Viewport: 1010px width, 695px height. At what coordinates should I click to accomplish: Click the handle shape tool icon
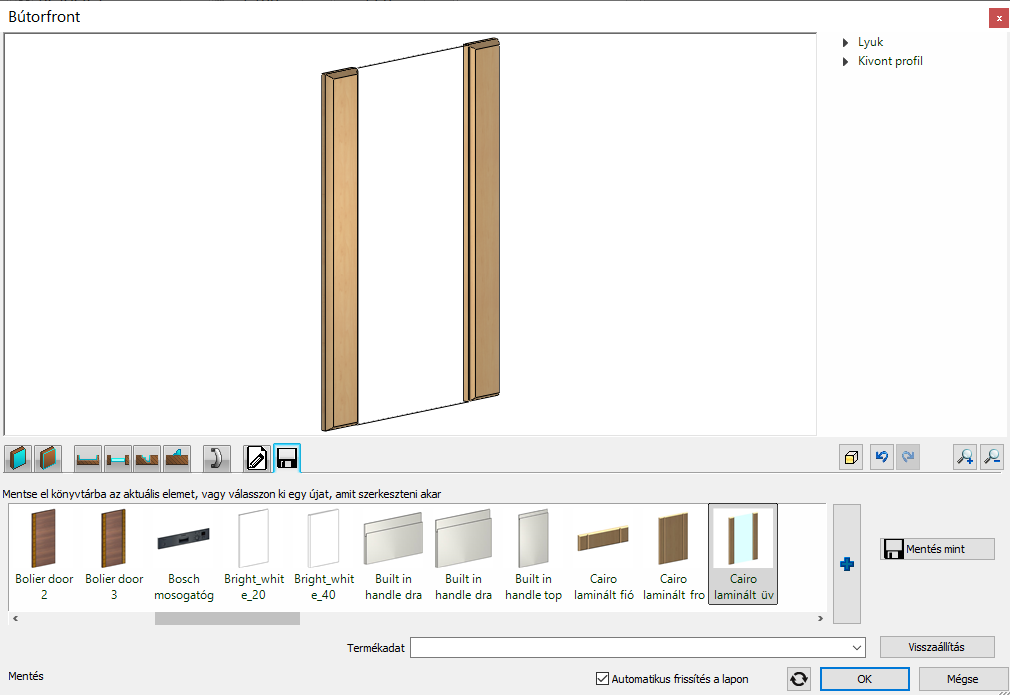[217, 459]
